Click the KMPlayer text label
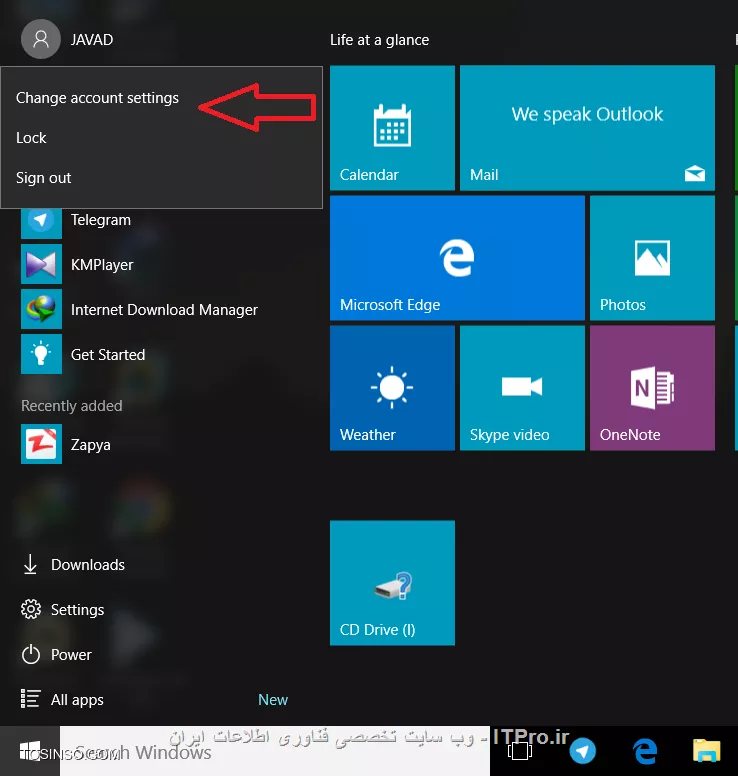This screenshot has width=738, height=776. pos(102,265)
